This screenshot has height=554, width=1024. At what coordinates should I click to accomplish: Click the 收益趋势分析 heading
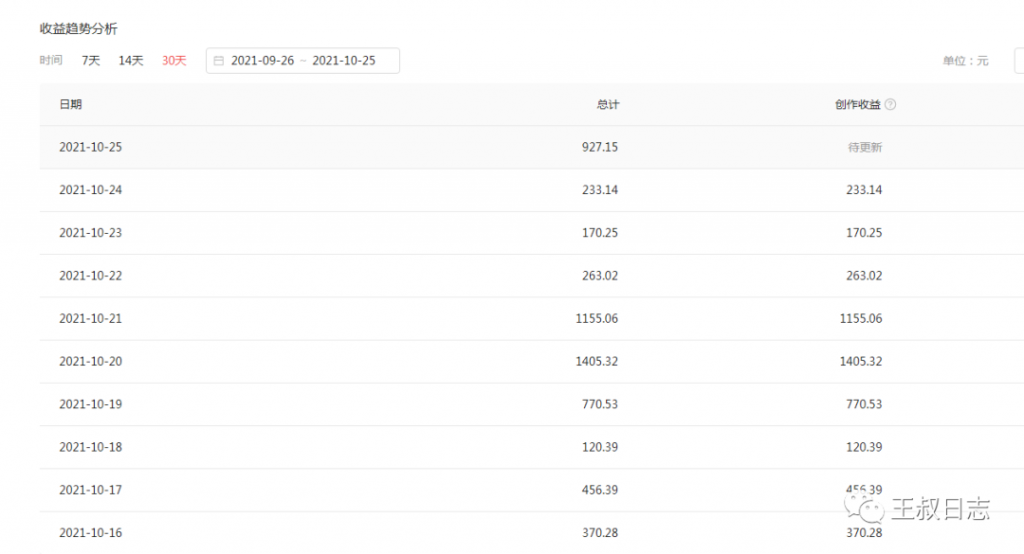coord(78,29)
